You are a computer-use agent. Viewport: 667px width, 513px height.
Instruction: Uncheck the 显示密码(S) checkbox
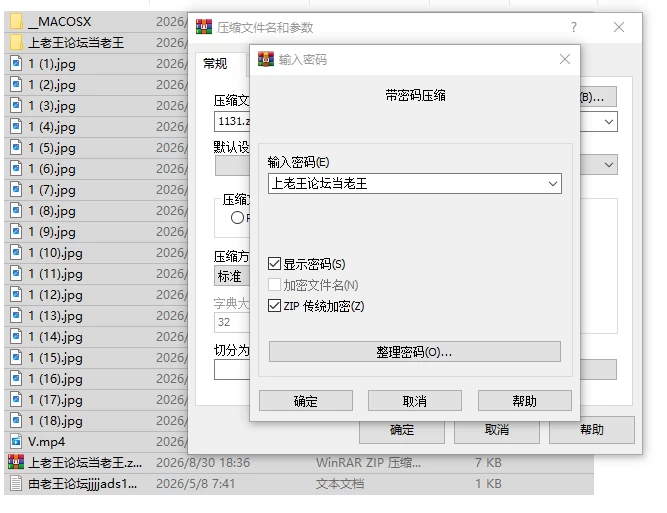coord(274,264)
